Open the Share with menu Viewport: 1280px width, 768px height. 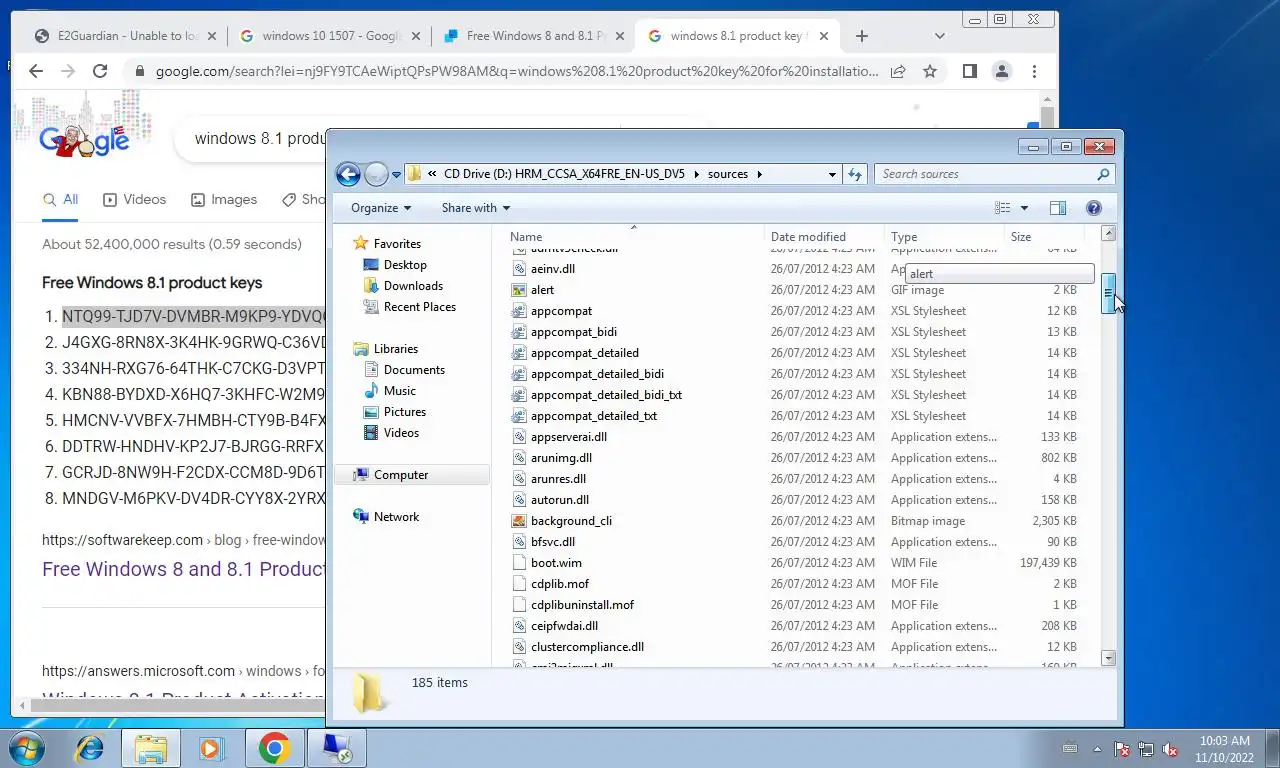[x=476, y=208]
